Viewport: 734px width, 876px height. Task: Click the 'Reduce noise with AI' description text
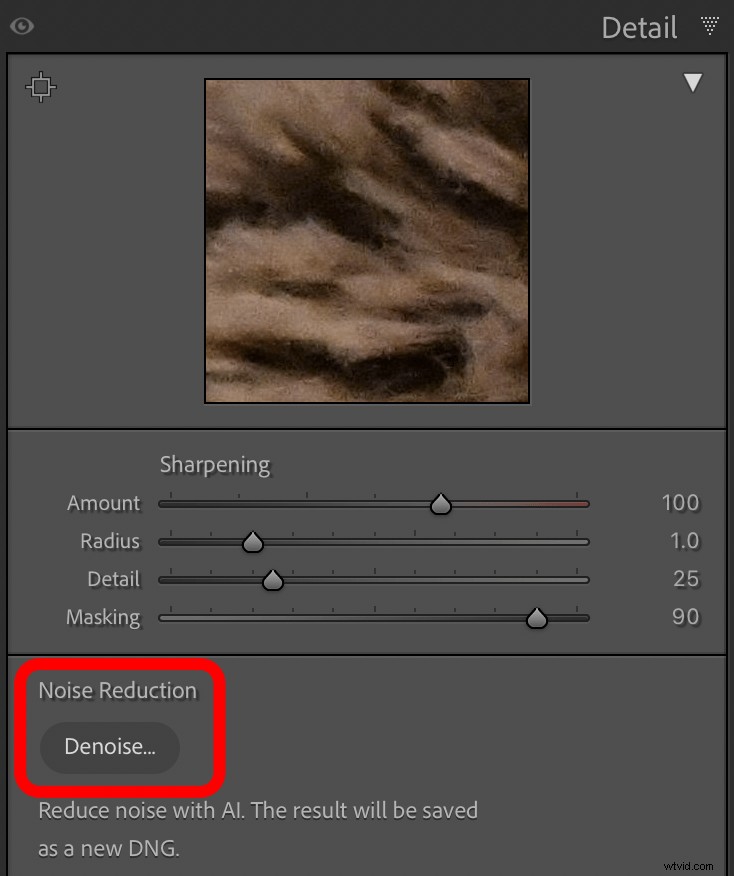tap(258, 830)
